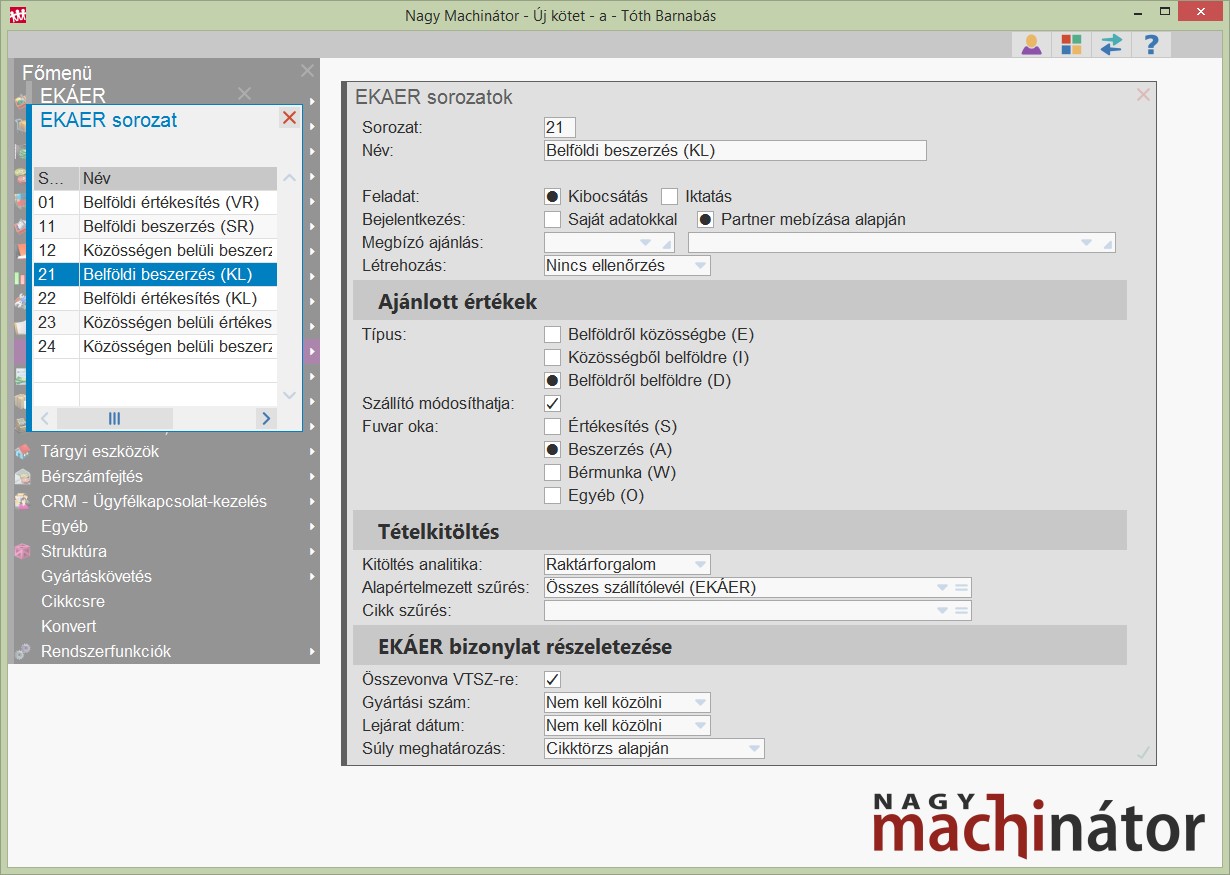
Task: Click the blue swap arrows toolbar icon
Action: pos(1111,44)
